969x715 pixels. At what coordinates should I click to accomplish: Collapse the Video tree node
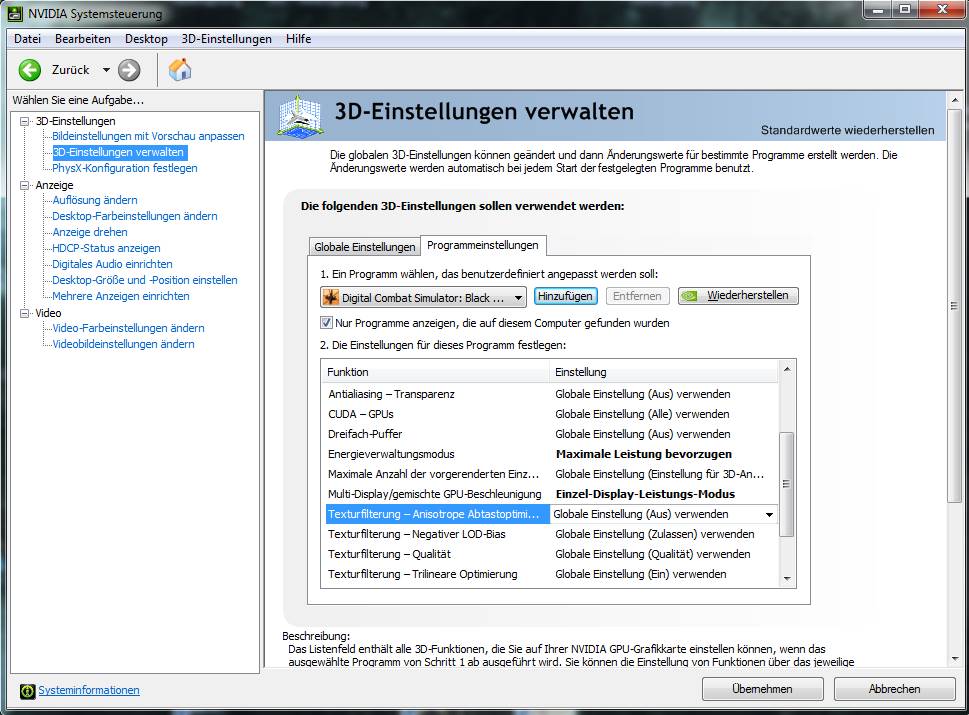pos(25,313)
